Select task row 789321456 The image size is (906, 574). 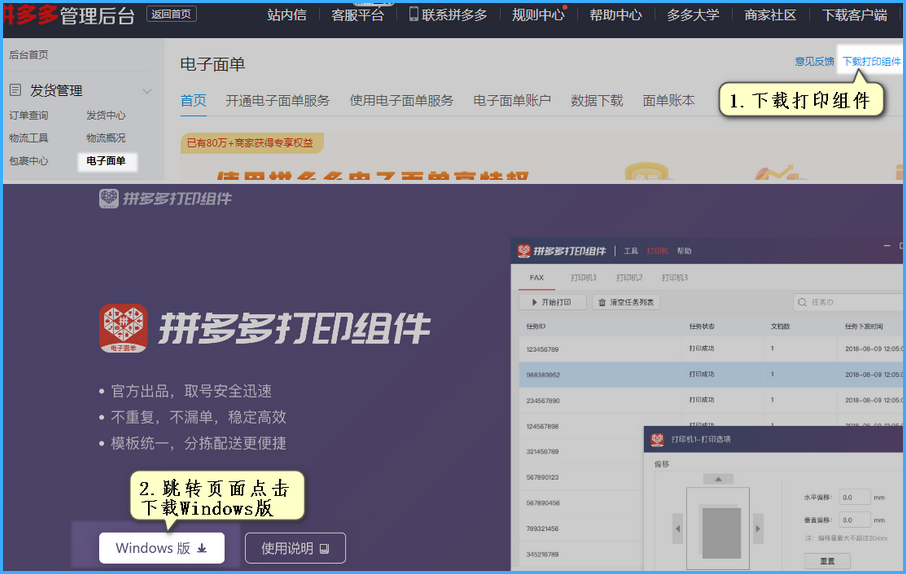581,528
